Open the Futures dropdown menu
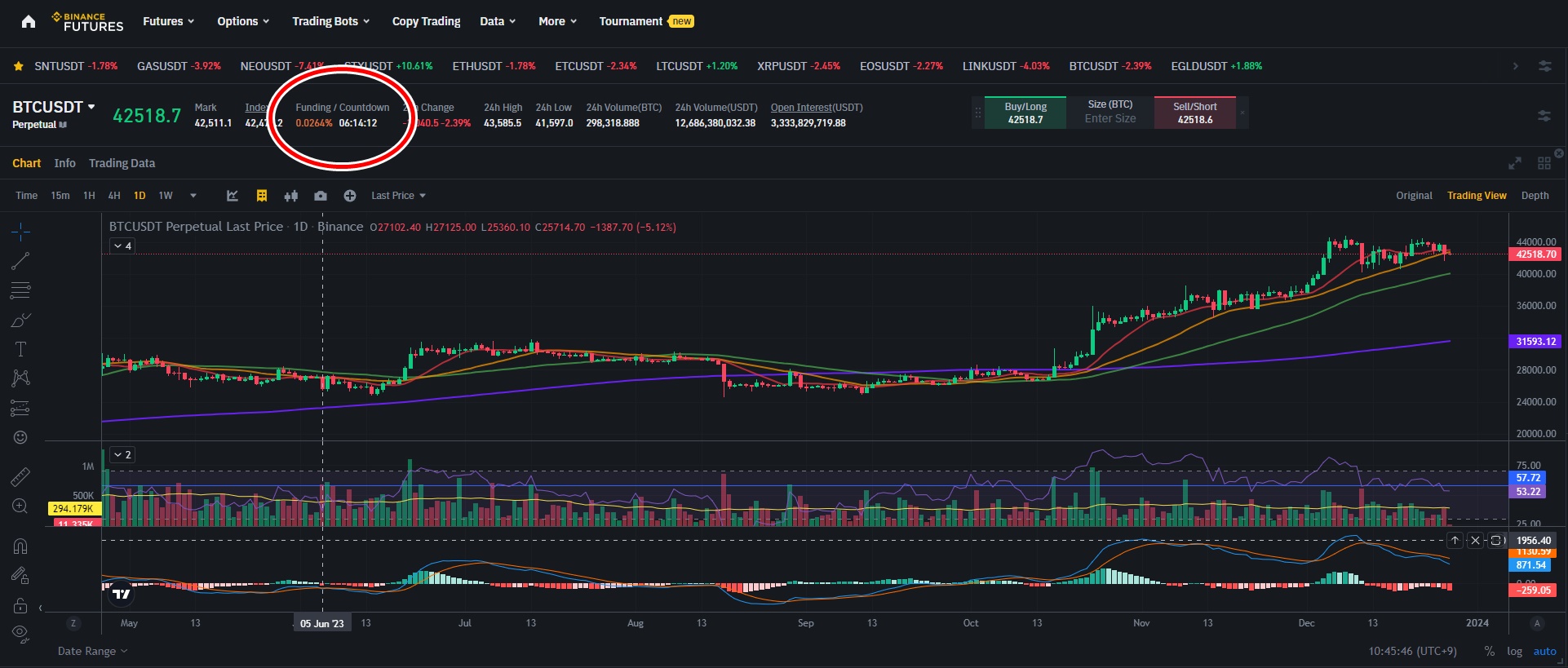 pos(168,21)
